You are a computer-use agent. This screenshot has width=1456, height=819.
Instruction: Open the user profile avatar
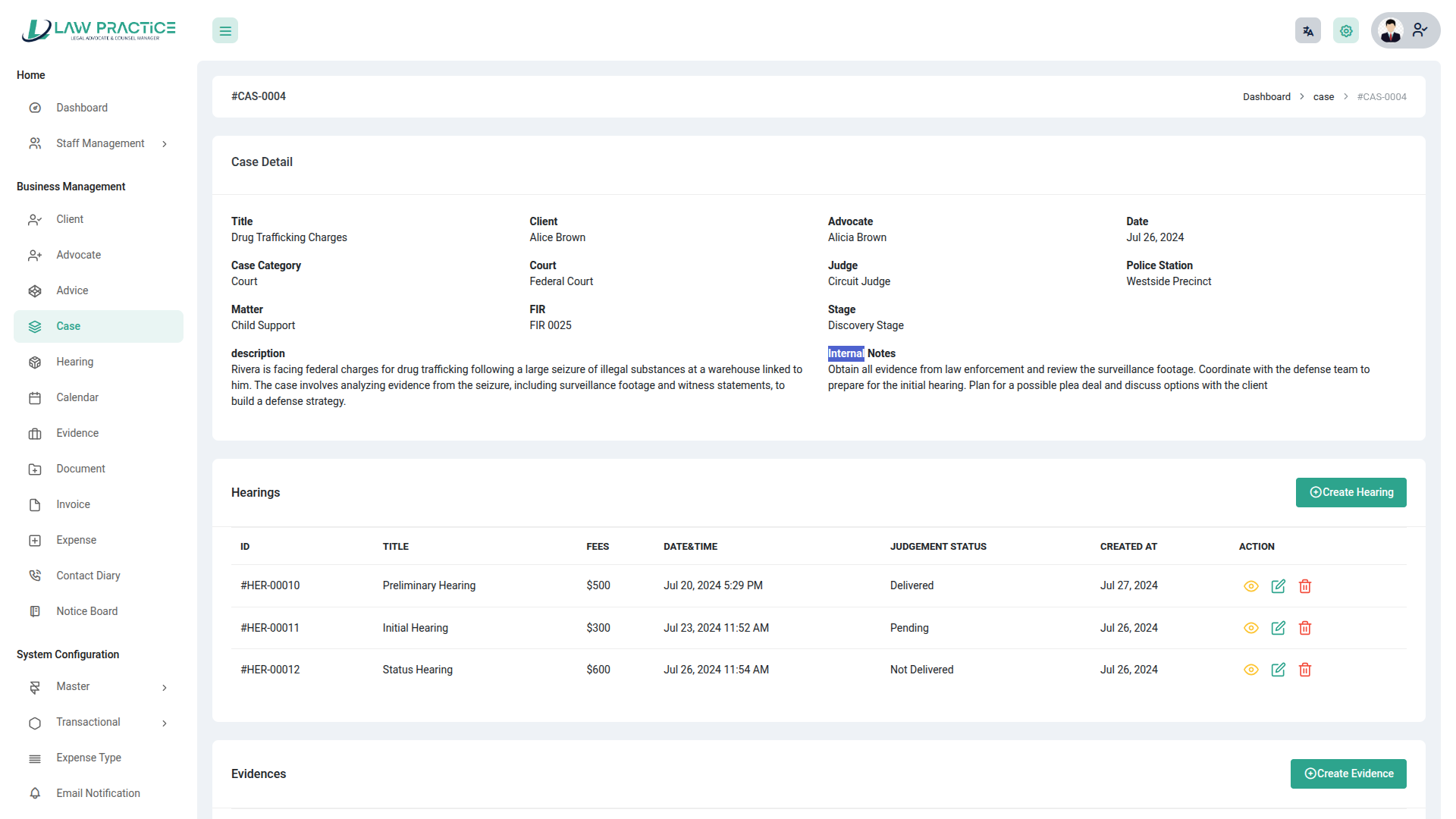click(x=1391, y=30)
